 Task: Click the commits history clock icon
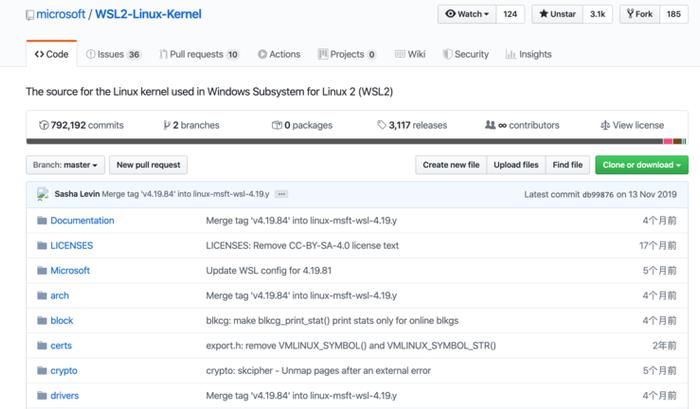pyautogui.click(x=44, y=125)
